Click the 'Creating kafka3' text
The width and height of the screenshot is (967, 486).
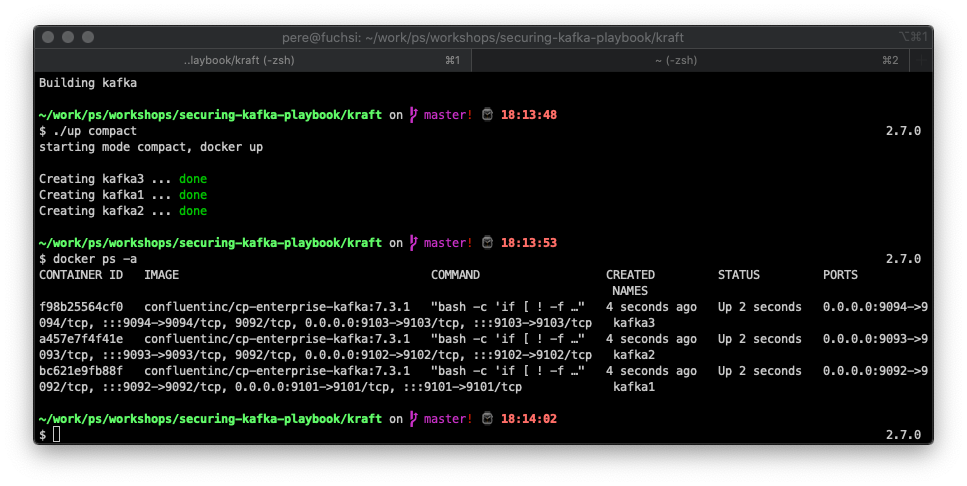tap(91, 179)
